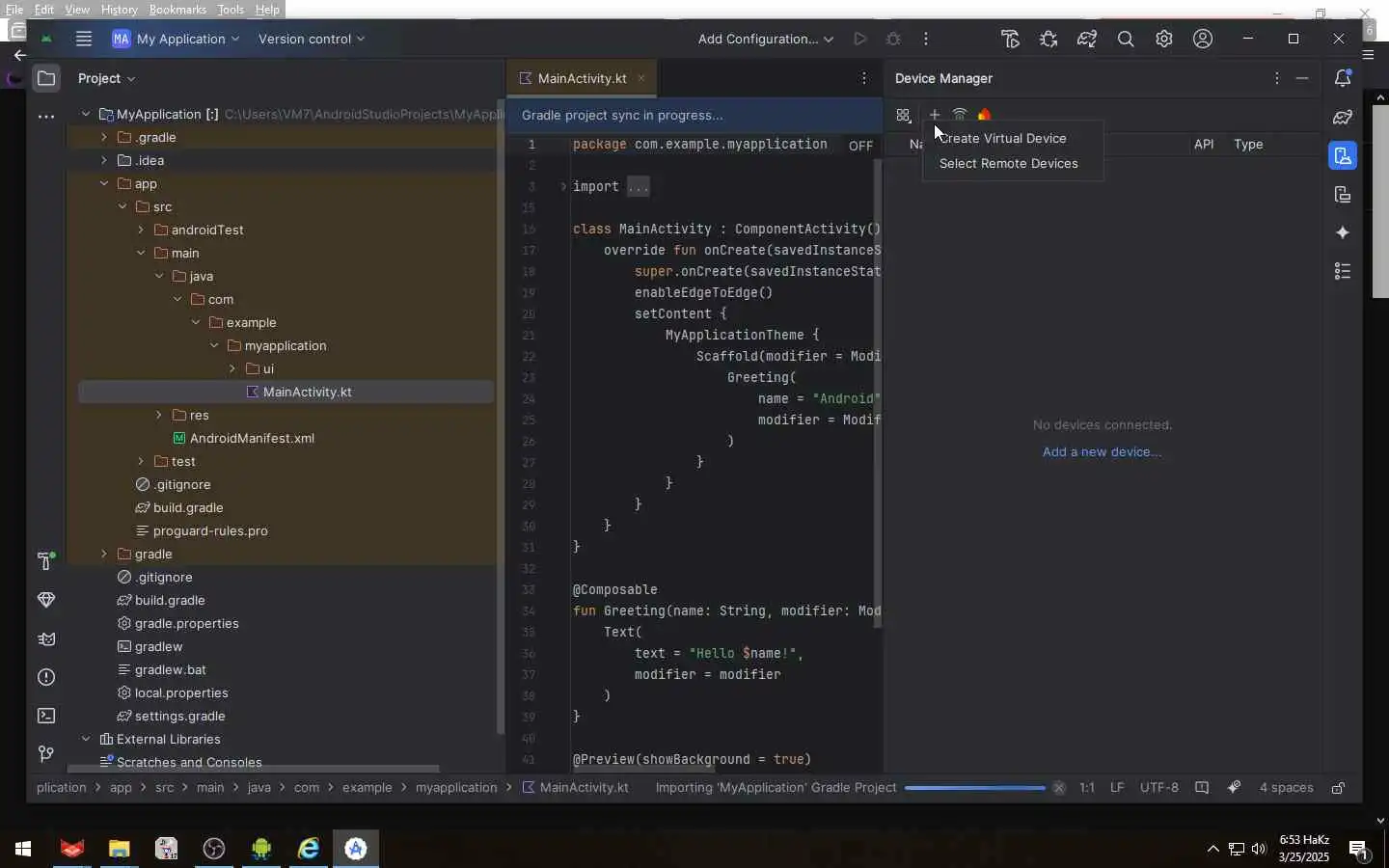Image resolution: width=1389 pixels, height=868 pixels.
Task: Open the IDE settings gear
Action: pyautogui.click(x=1164, y=40)
